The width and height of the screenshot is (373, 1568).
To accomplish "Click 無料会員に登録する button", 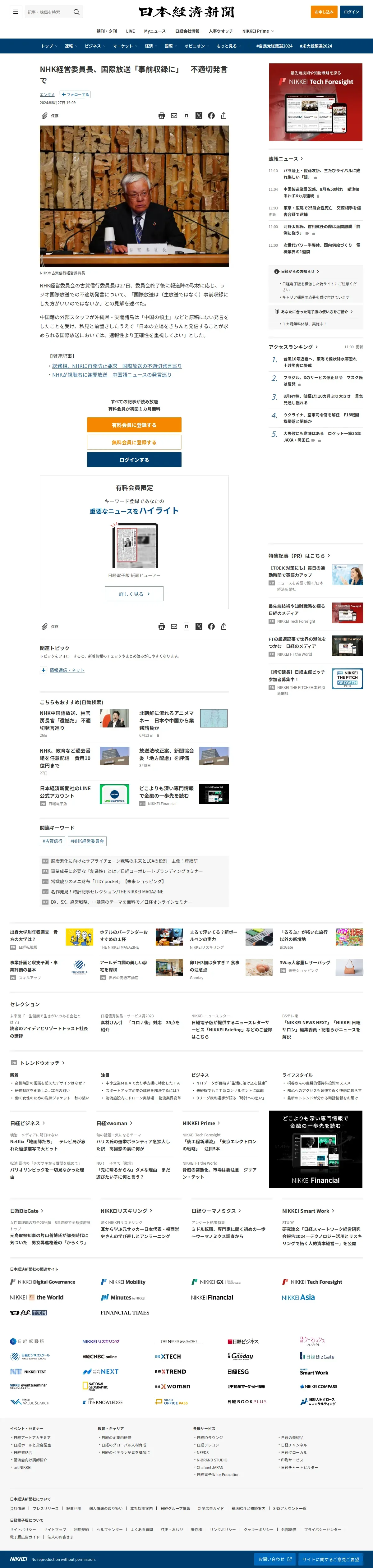I will (x=134, y=442).
